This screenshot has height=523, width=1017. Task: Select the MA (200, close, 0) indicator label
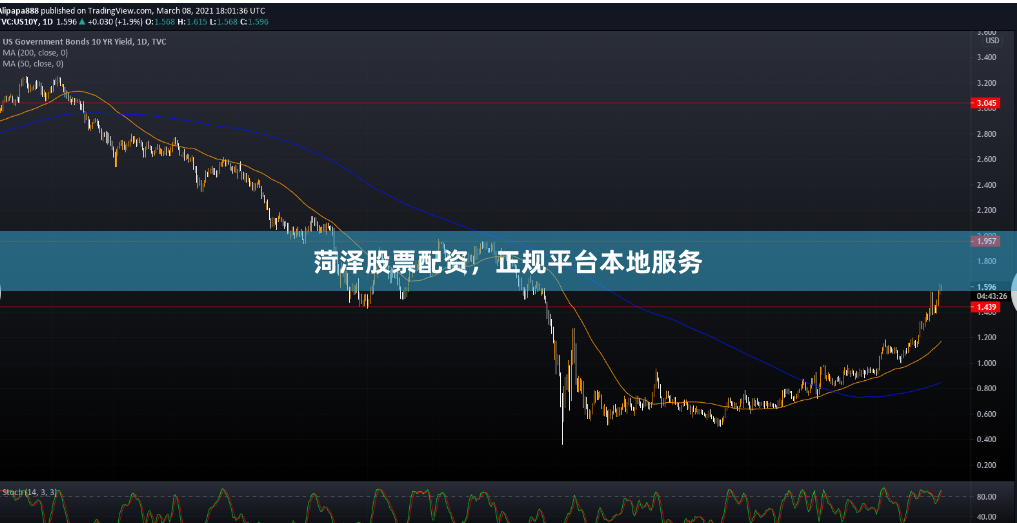click(x=35, y=53)
